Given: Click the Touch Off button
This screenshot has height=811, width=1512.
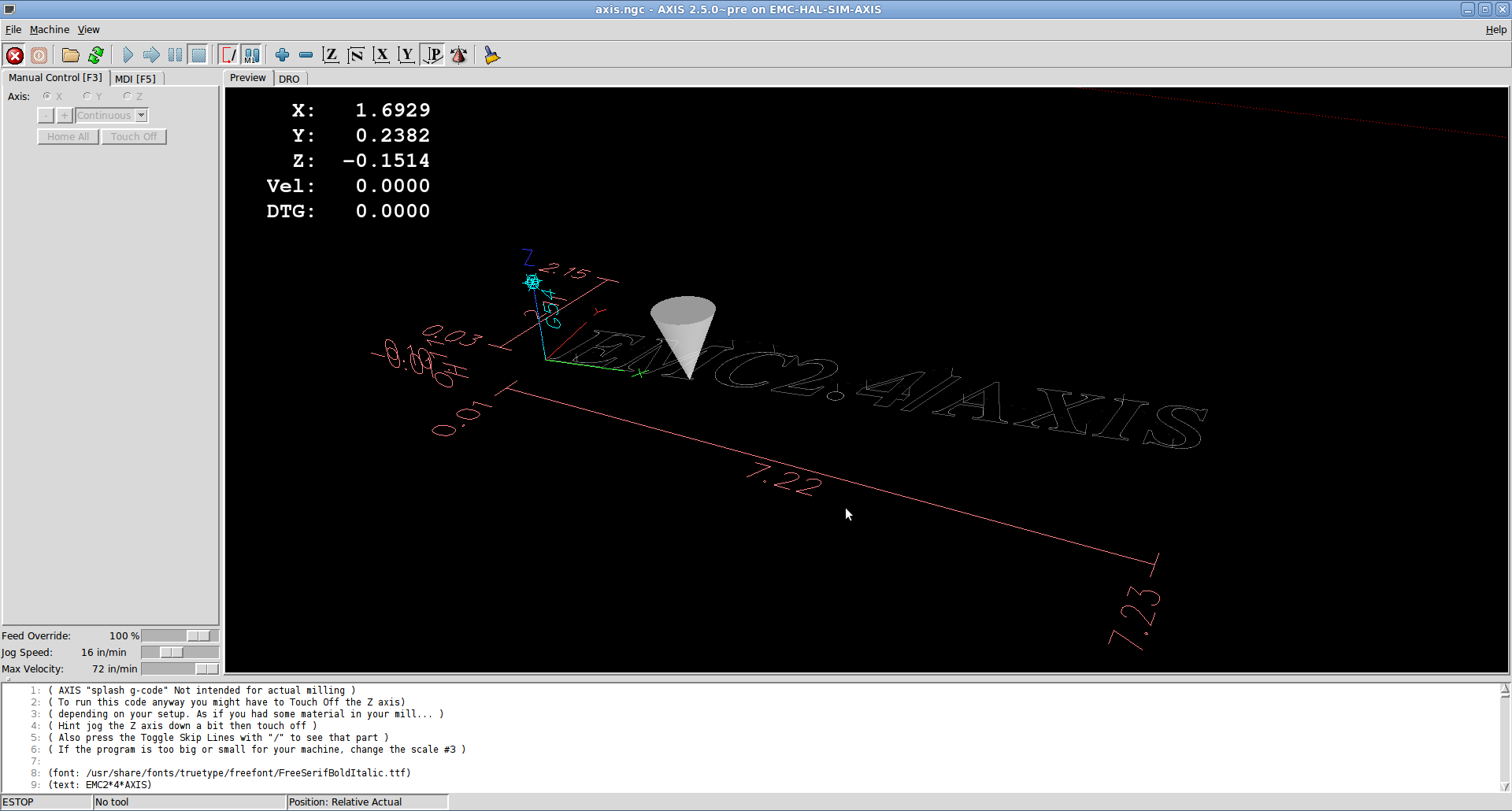Looking at the screenshot, I should [x=134, y=137].
